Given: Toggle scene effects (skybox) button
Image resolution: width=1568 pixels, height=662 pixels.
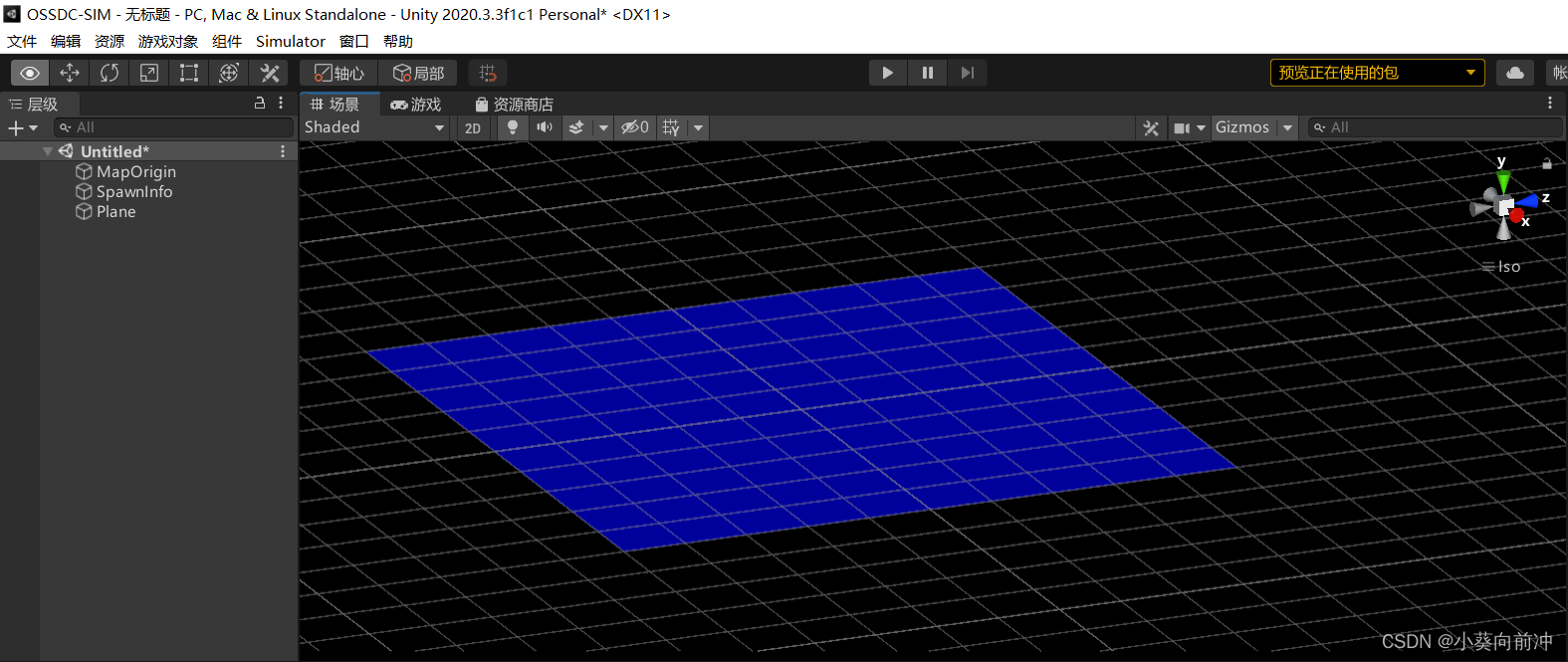Looking at the screenshot, I should coord(576,127).
